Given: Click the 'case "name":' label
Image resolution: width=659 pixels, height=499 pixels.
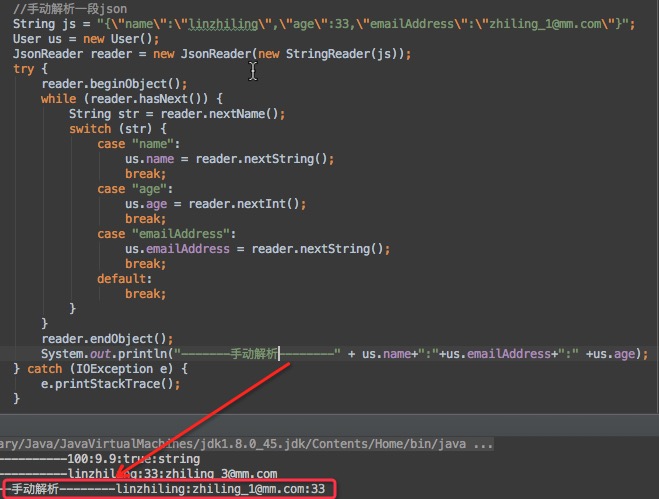Looking at the screenshot, I should [139, 144].
